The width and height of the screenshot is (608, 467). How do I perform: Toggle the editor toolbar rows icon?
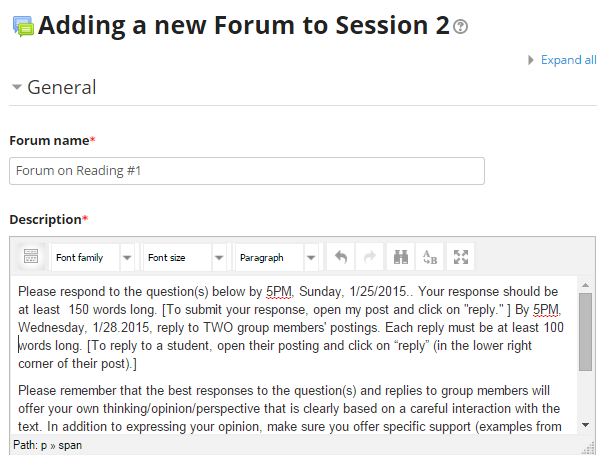31,257
